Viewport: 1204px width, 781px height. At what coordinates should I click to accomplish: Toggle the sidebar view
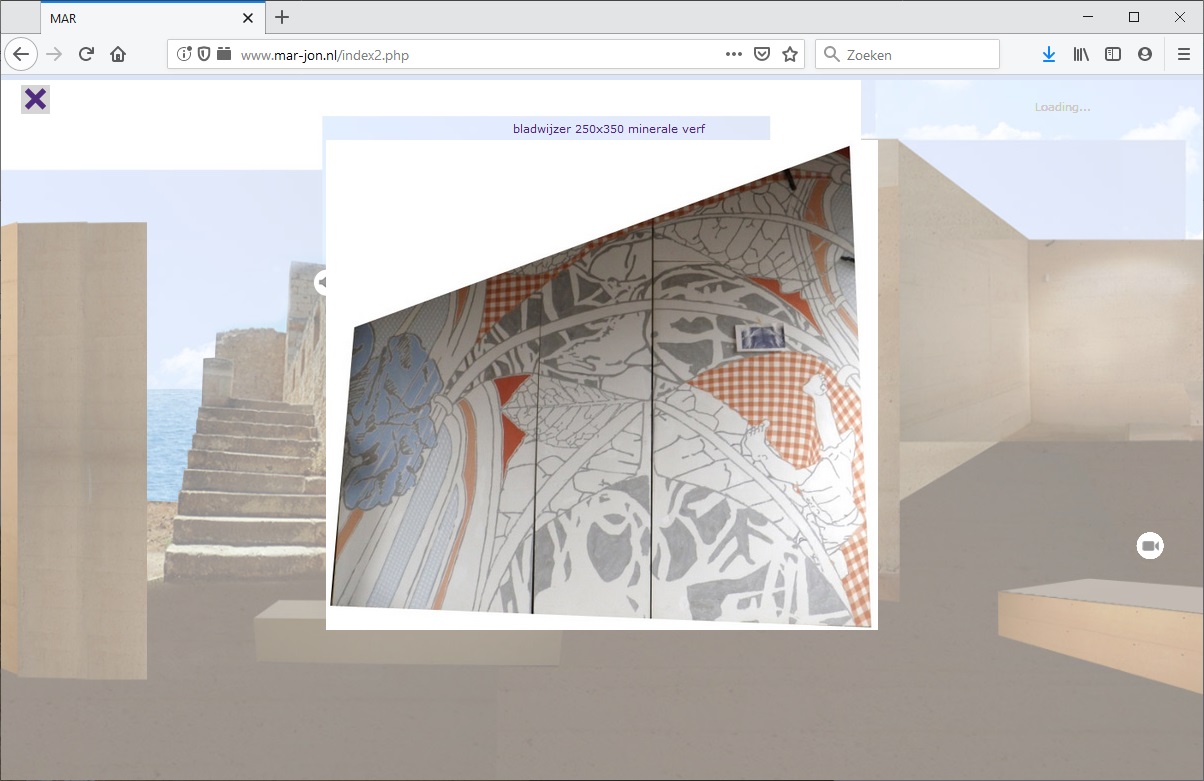click(1113, 55)
